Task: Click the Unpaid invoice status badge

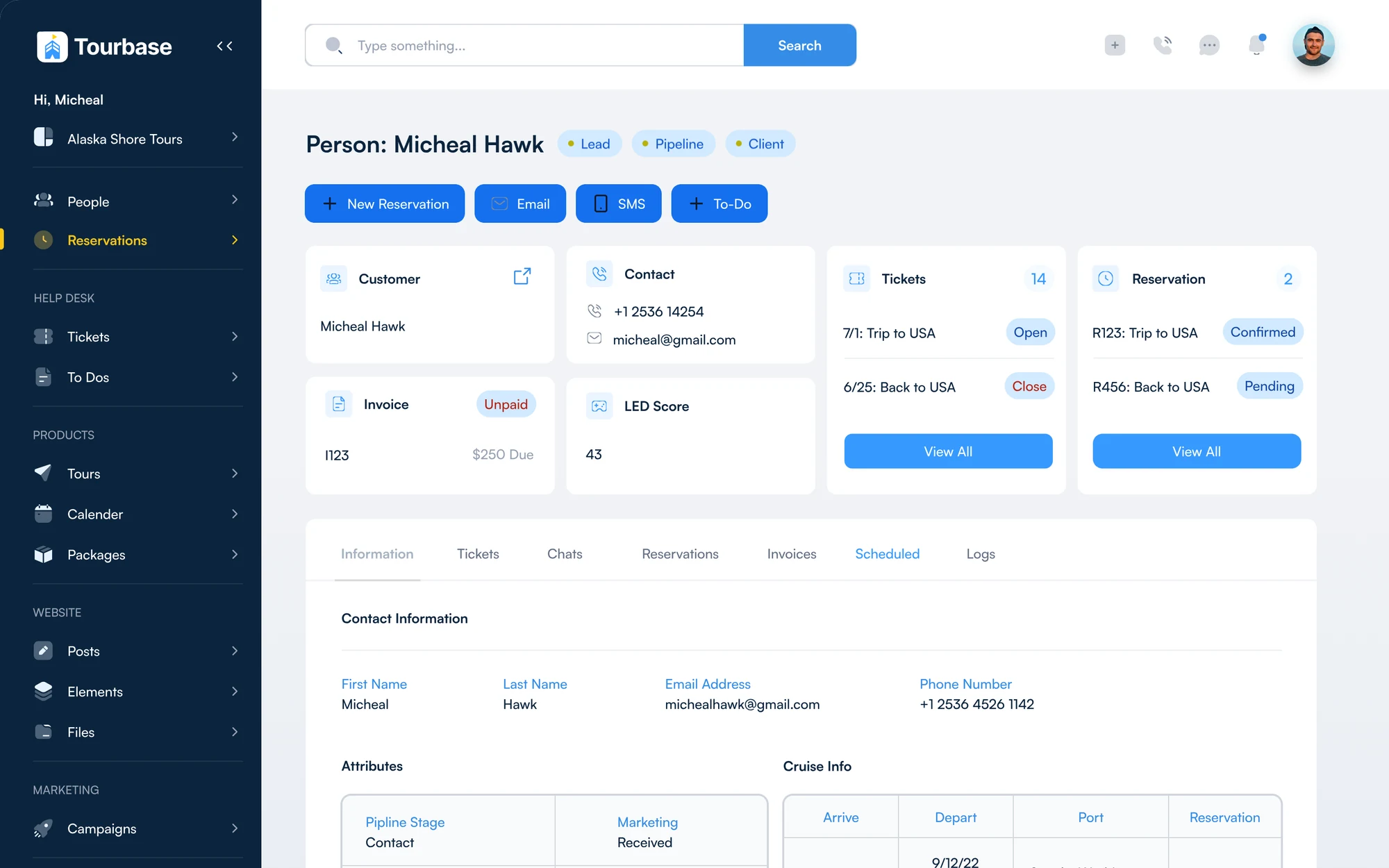Action: 506,404
